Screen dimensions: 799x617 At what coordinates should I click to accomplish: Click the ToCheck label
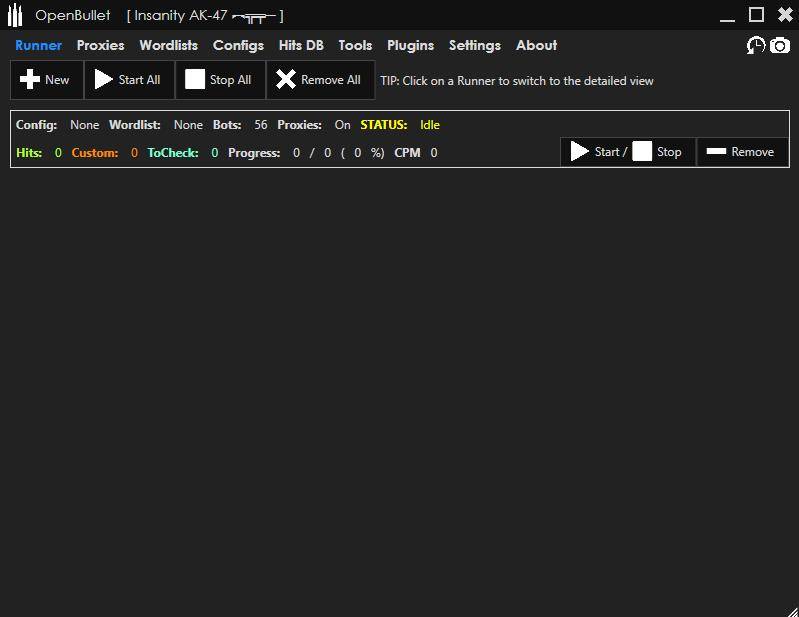pyautogui.click(x=173, y=153)
